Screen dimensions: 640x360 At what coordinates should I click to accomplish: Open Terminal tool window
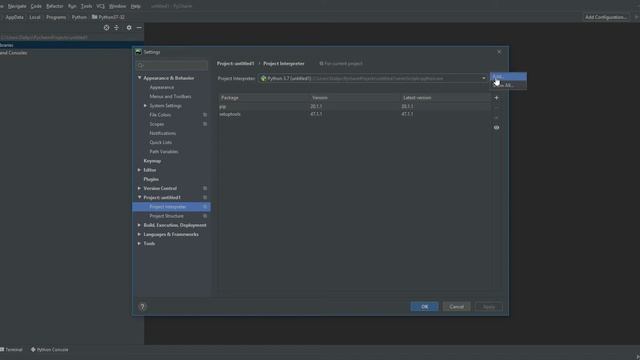(11, 350)
